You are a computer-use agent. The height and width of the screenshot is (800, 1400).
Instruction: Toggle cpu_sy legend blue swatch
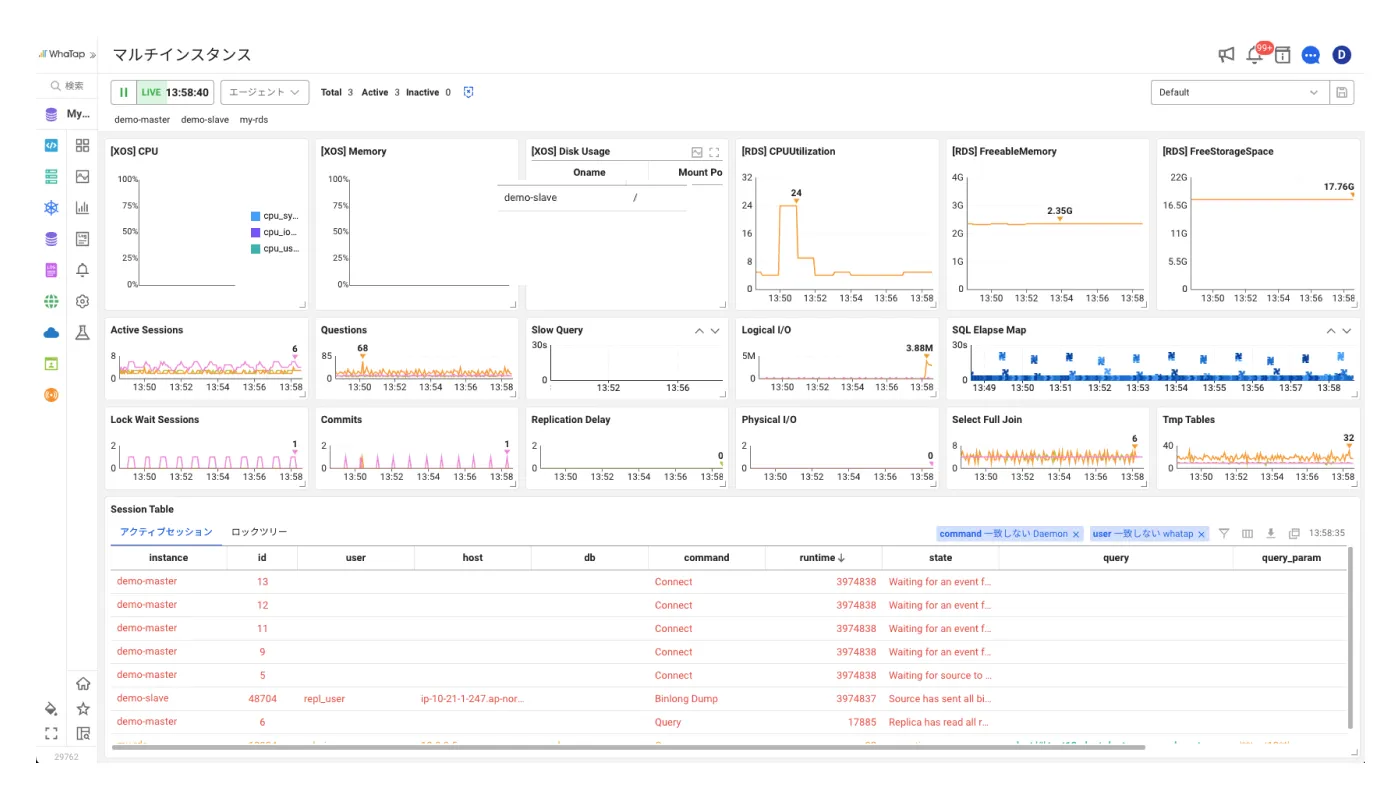click(255, 216)
